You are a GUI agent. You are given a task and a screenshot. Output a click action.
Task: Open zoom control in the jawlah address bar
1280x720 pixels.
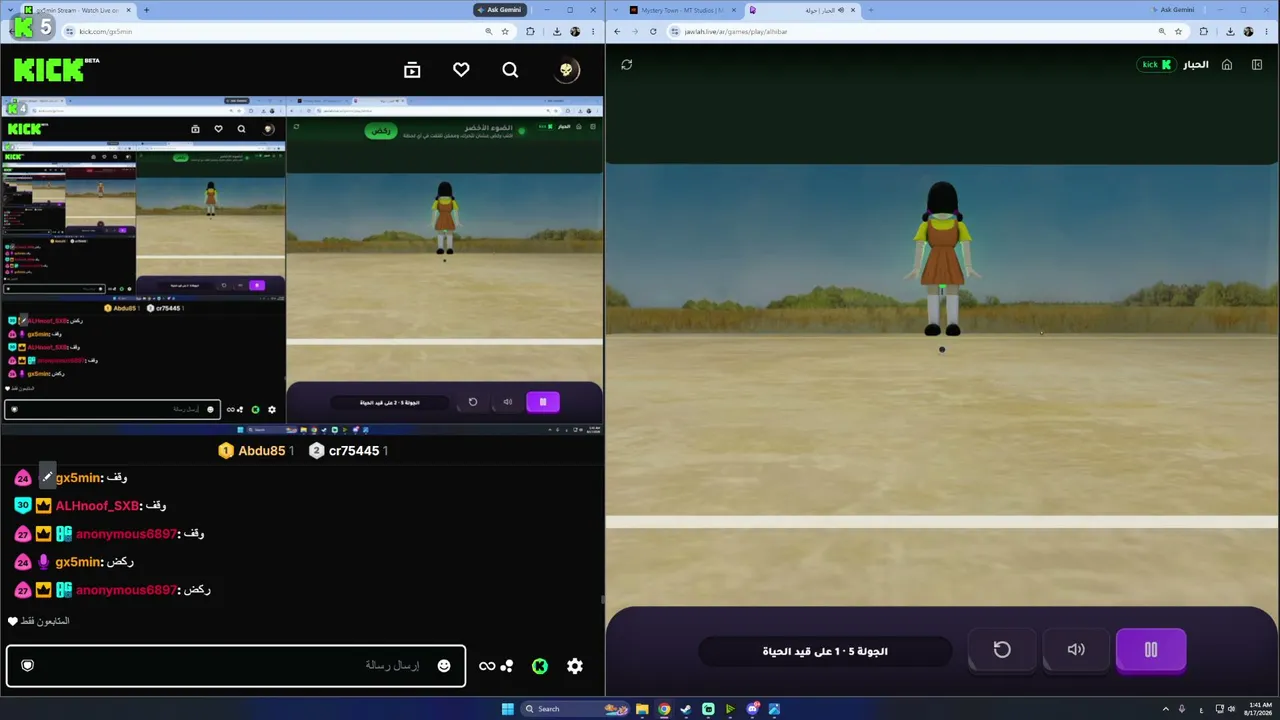tap(1162, 31)
